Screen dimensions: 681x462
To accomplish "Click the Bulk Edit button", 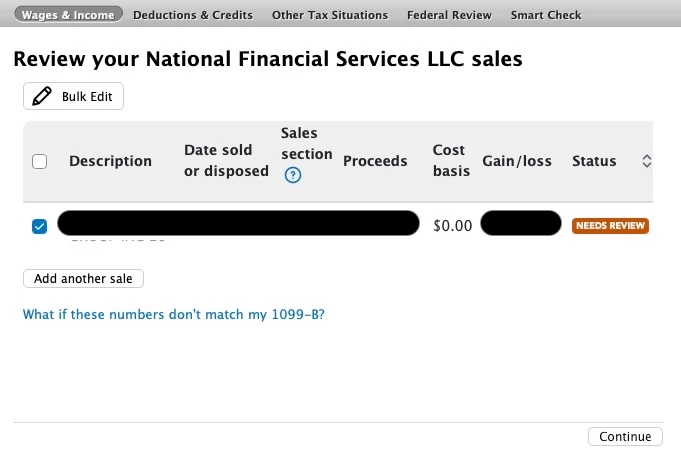I will [x=73, y=97].
